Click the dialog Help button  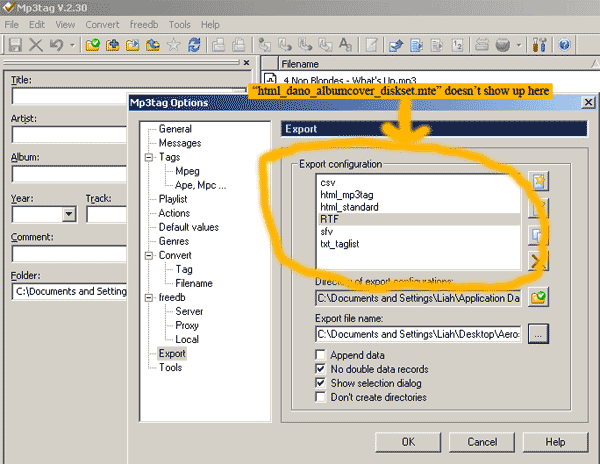click(555, 442)
